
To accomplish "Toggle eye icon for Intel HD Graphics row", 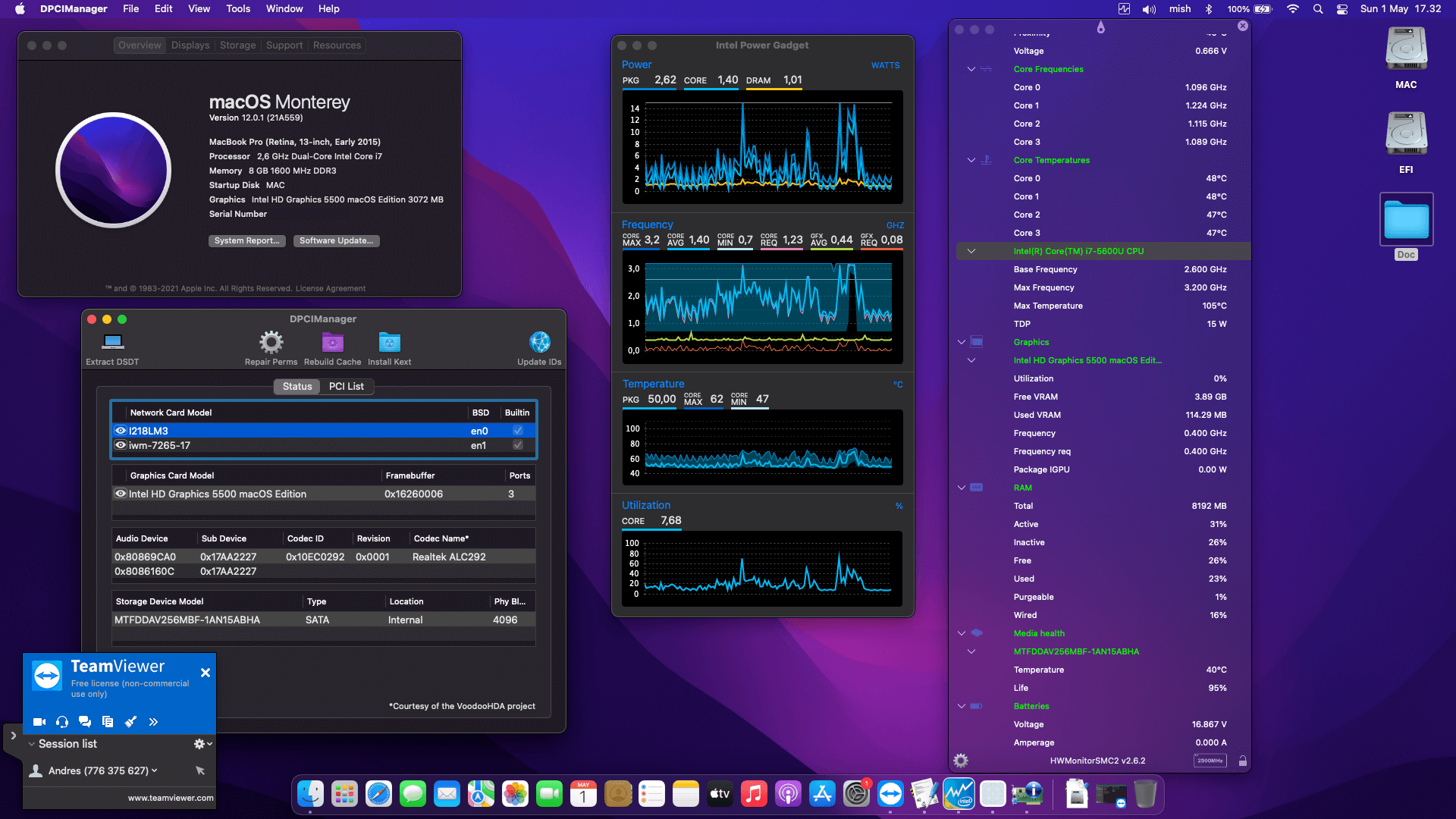I will click(x=121, y=494).
